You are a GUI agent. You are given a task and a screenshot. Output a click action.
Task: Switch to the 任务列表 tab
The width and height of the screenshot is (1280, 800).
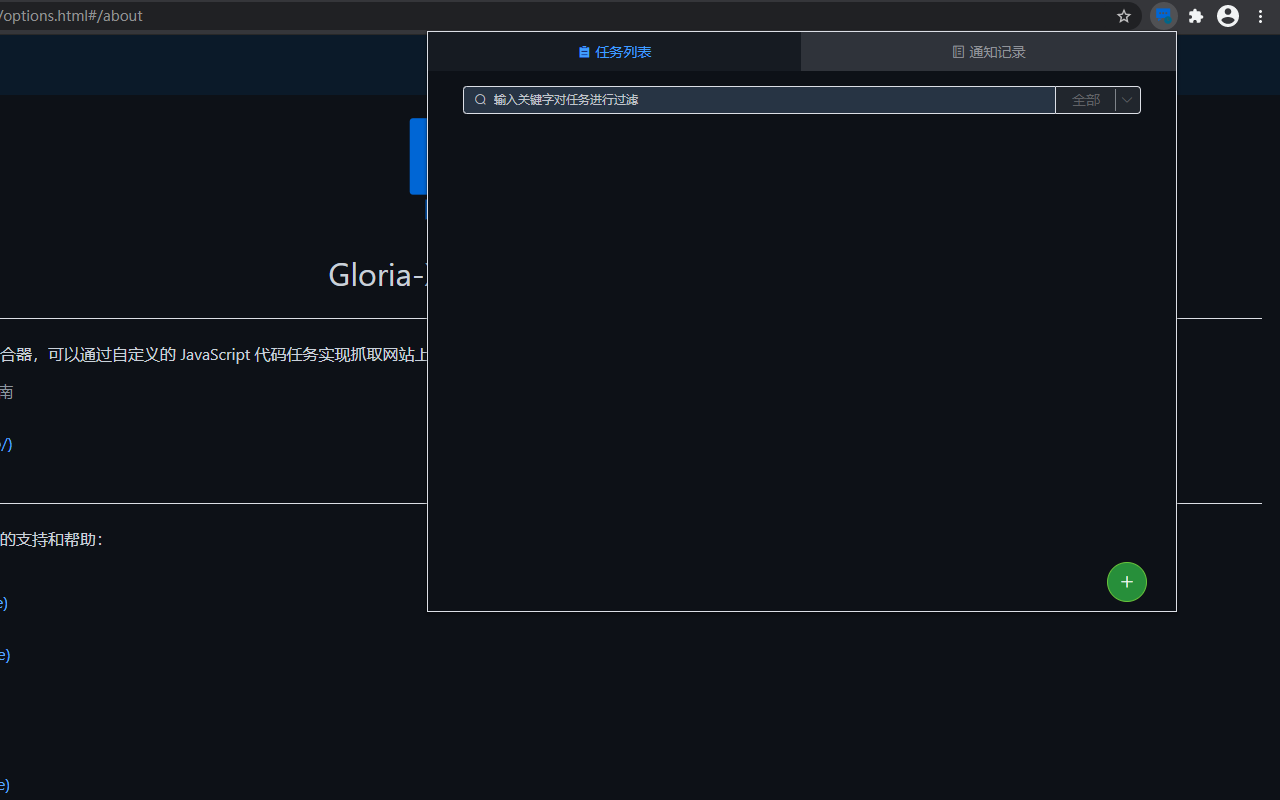pyautogui.click(x=614, y=52)
